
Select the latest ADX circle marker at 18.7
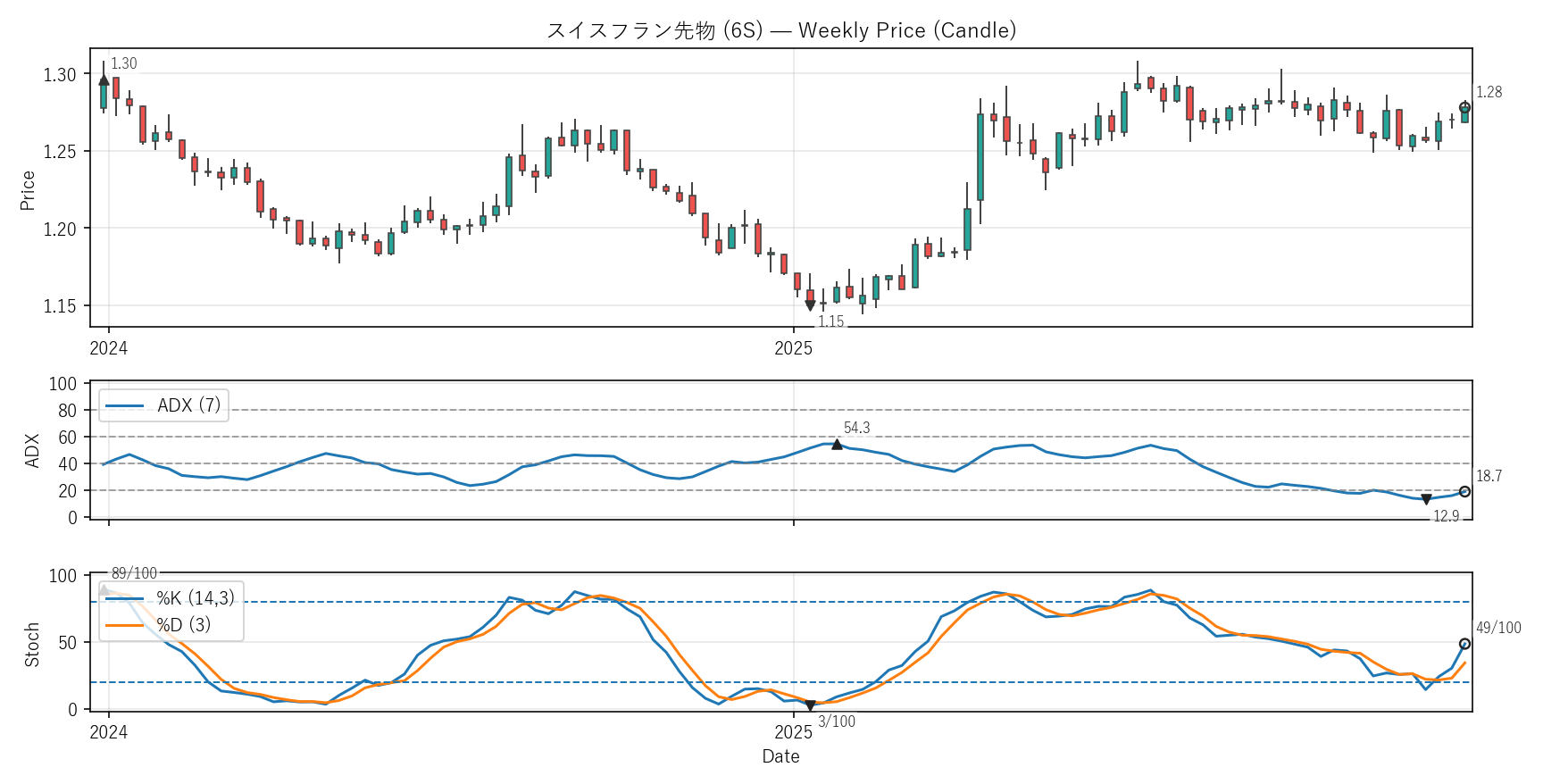pyautogui.click(x=1464, y=492)
